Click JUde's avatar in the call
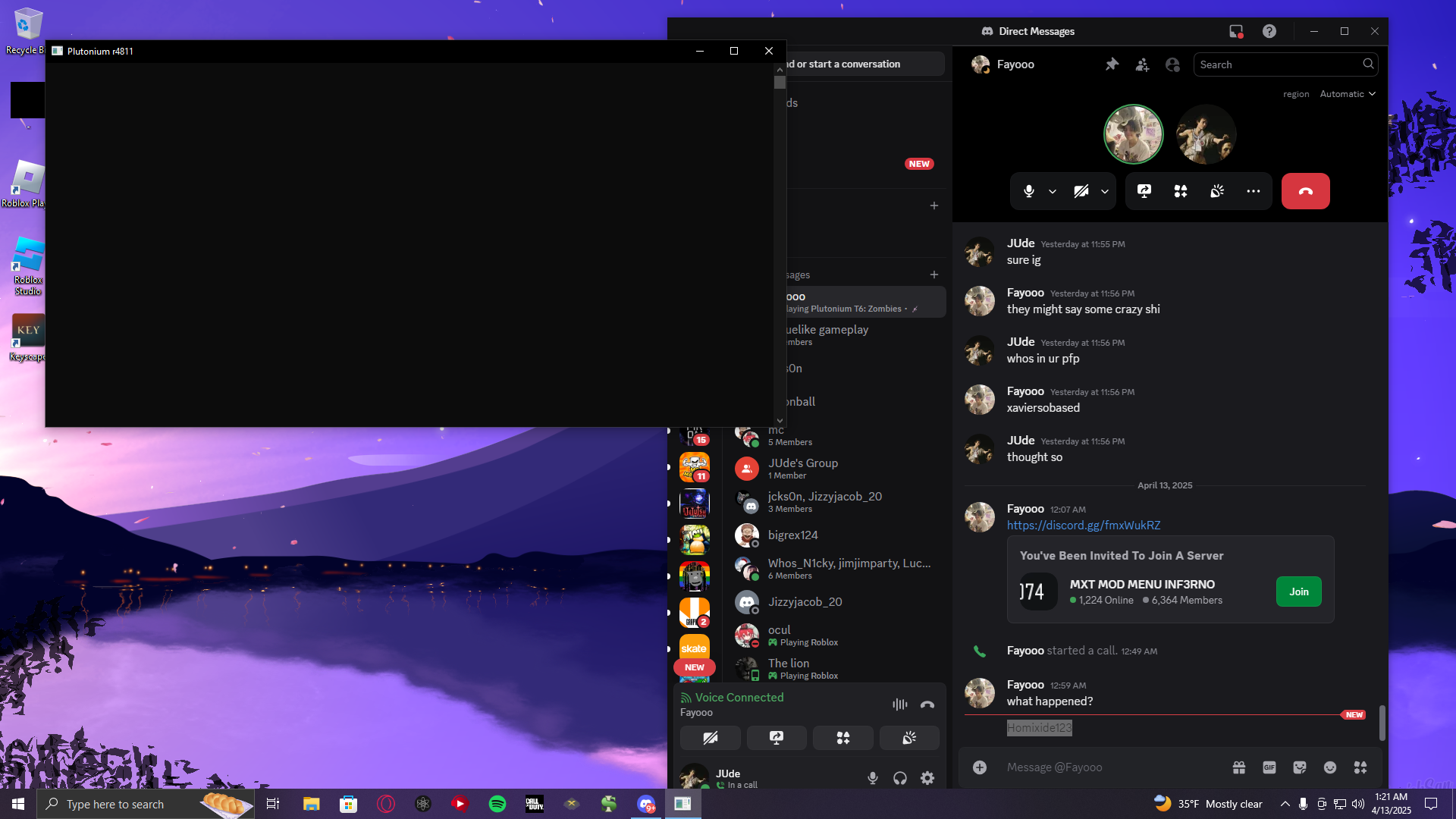The height and width of the screenshot is (819, 1456). click(x=1206, y=134)
